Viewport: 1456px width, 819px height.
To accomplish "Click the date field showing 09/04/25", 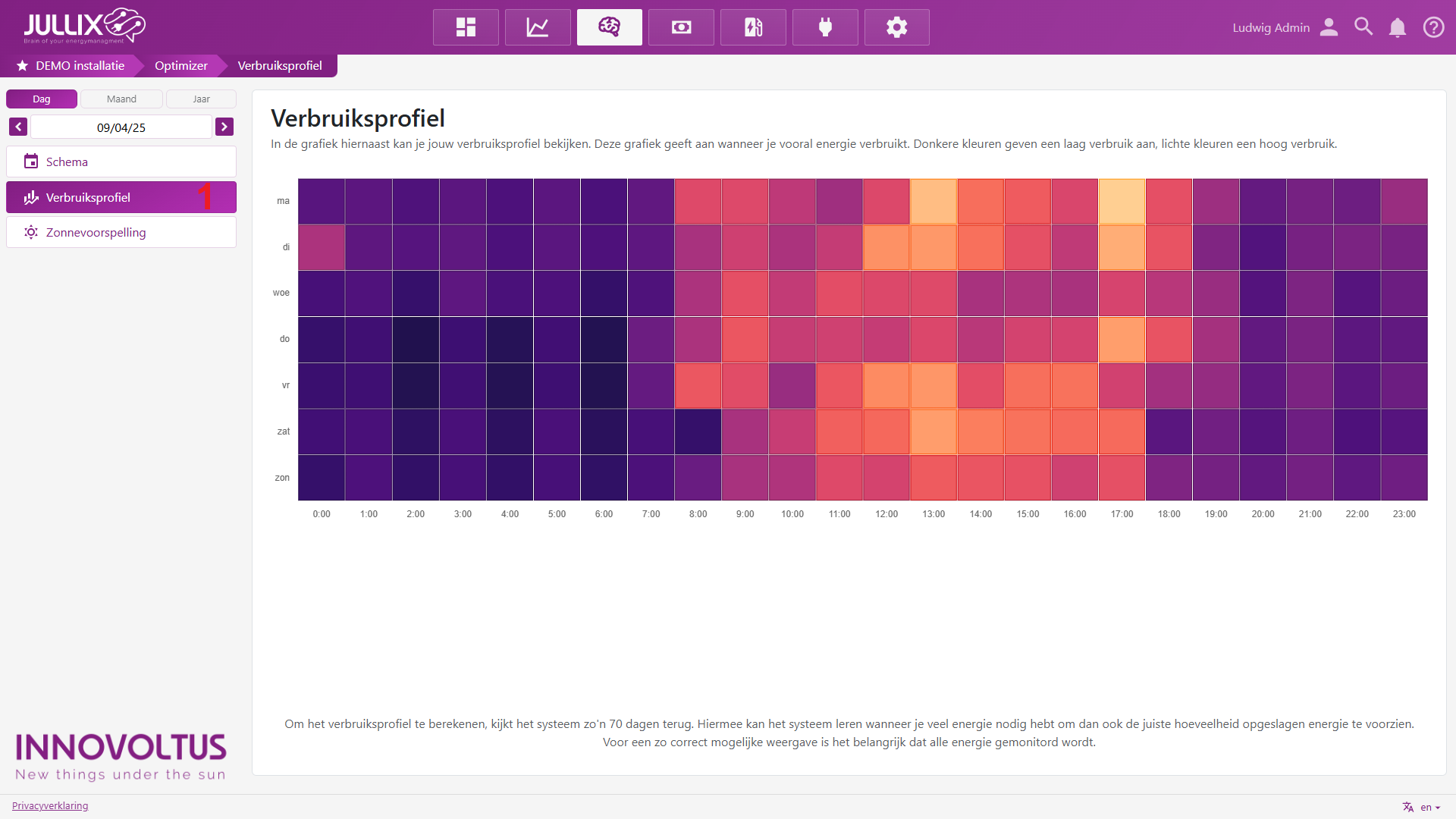I will pyautogui.click(x=121, y=127).
